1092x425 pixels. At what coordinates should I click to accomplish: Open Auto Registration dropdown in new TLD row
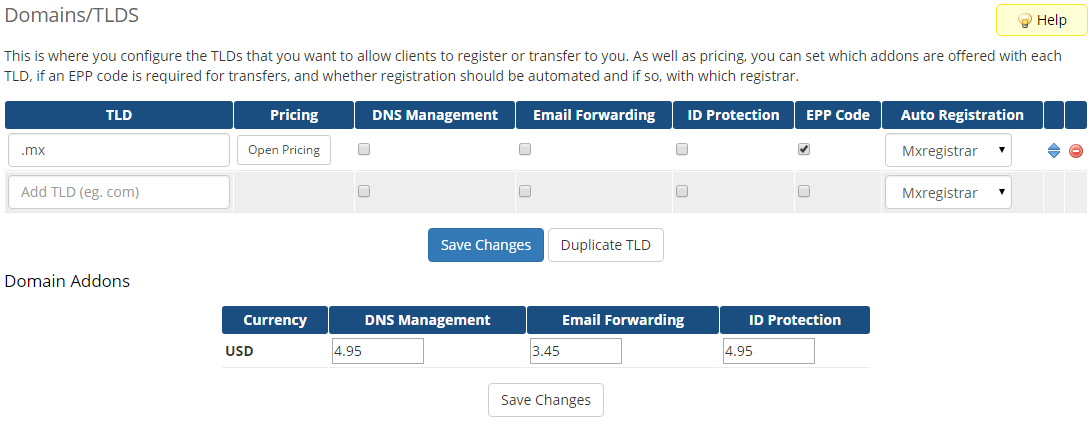pos(948,192)
